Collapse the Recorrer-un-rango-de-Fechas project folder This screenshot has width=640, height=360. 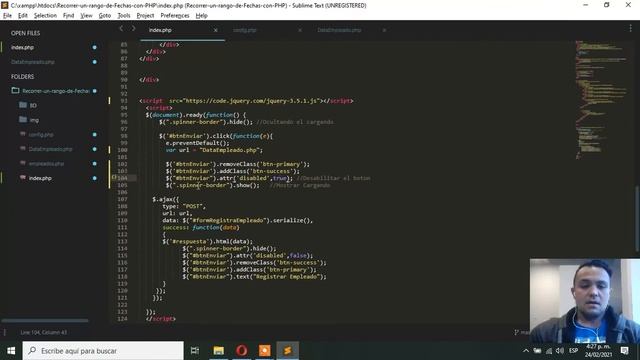(56, 91)
